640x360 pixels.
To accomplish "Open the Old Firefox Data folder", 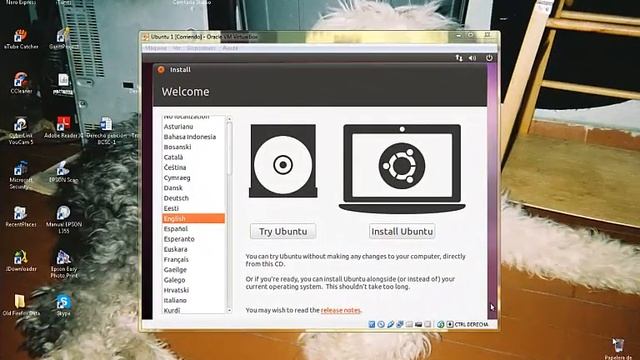I will pos(21,305).
